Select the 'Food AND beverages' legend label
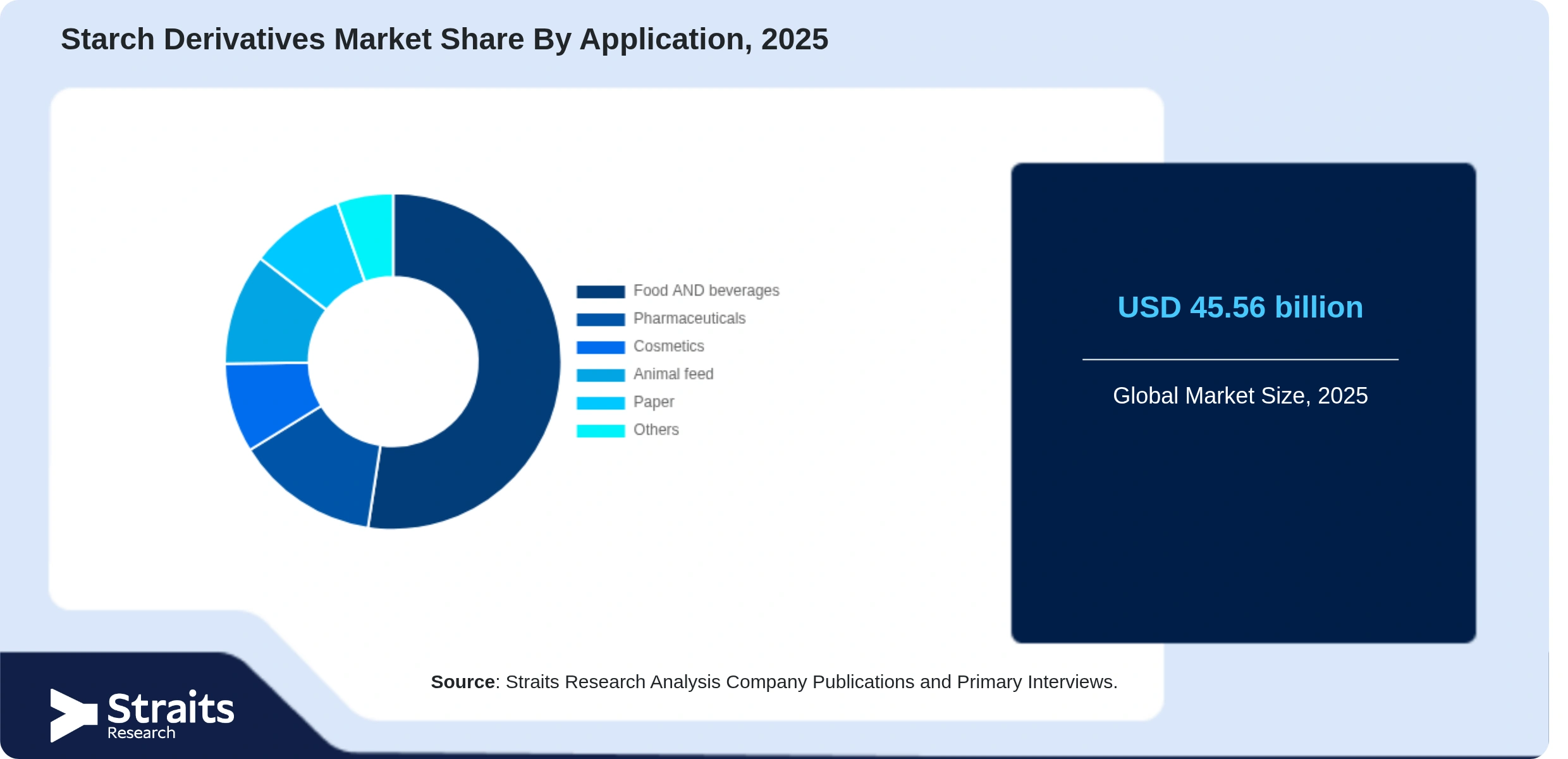The height and width of the screenshot is (759, 1568). 706,290
